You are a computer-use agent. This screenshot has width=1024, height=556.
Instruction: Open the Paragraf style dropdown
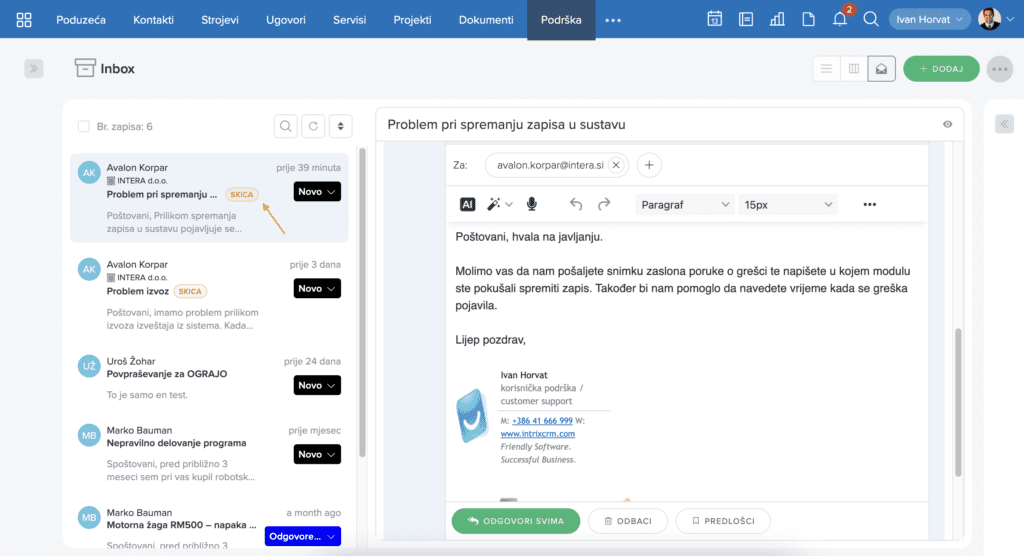click(x=684, y=204)
